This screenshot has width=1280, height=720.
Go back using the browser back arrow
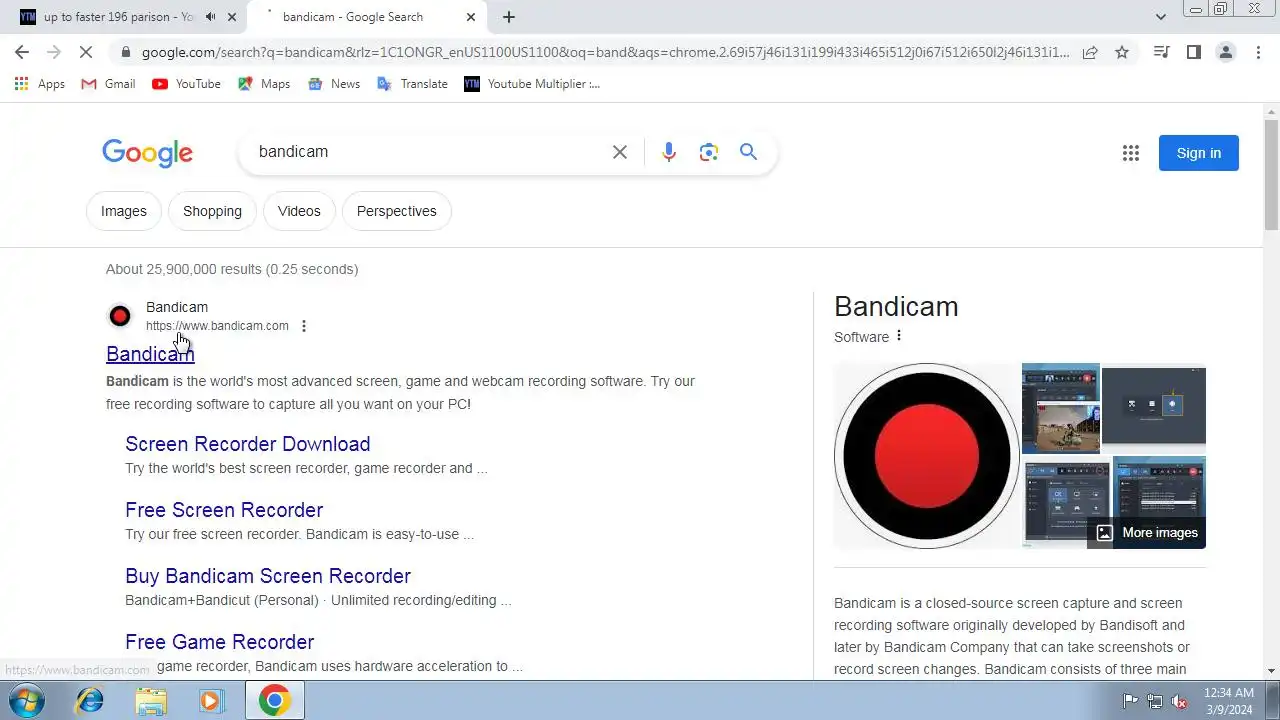tap(22, 52)
